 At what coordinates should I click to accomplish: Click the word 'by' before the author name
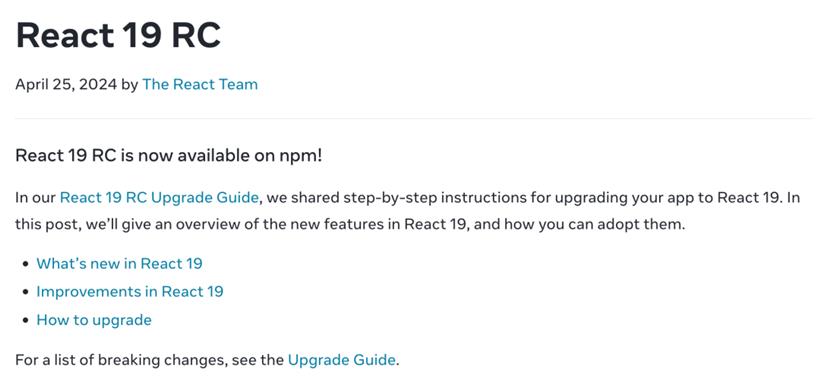[130, 84]
